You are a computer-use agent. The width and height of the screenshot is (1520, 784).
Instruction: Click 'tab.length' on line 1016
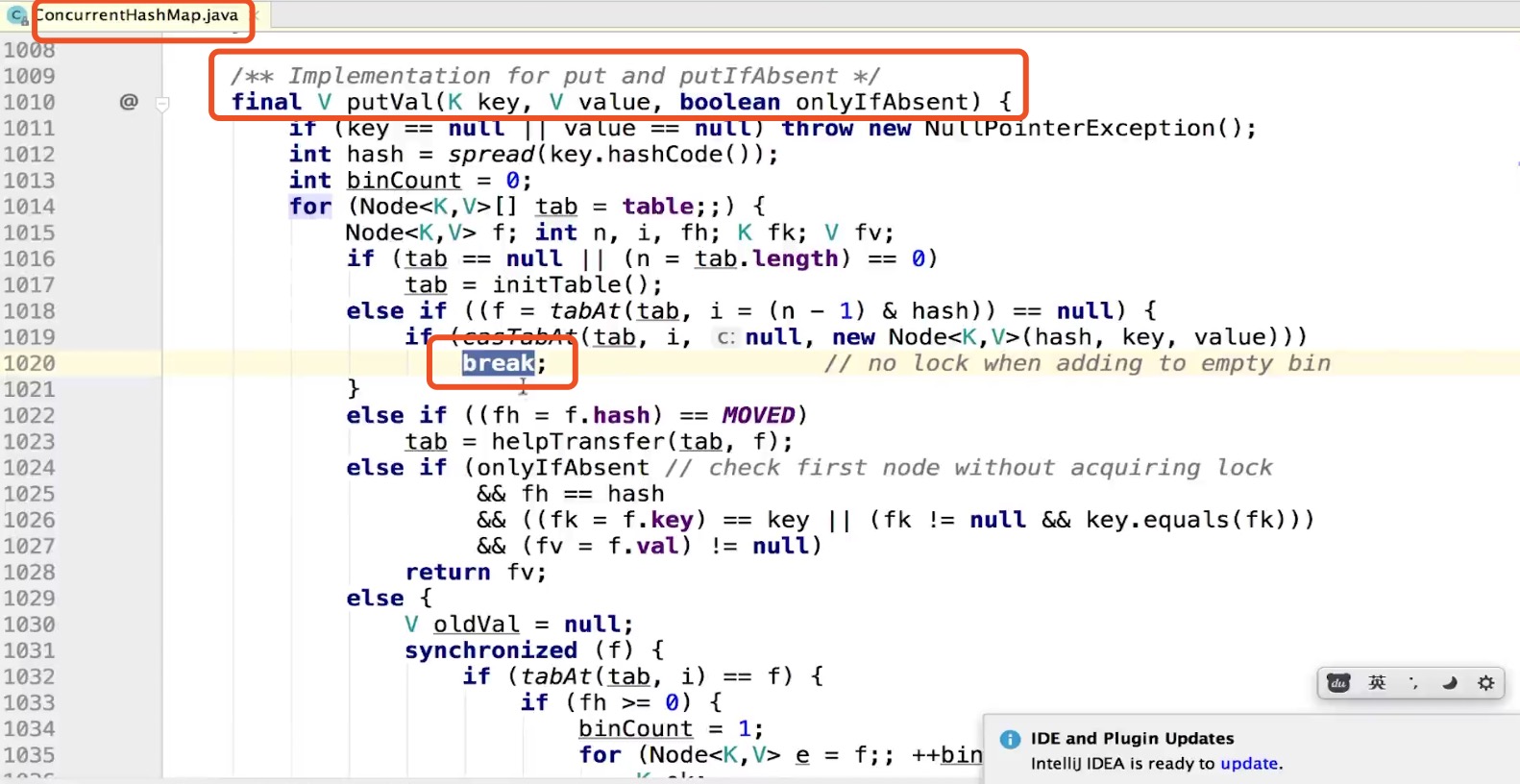[x=766, y=258]
